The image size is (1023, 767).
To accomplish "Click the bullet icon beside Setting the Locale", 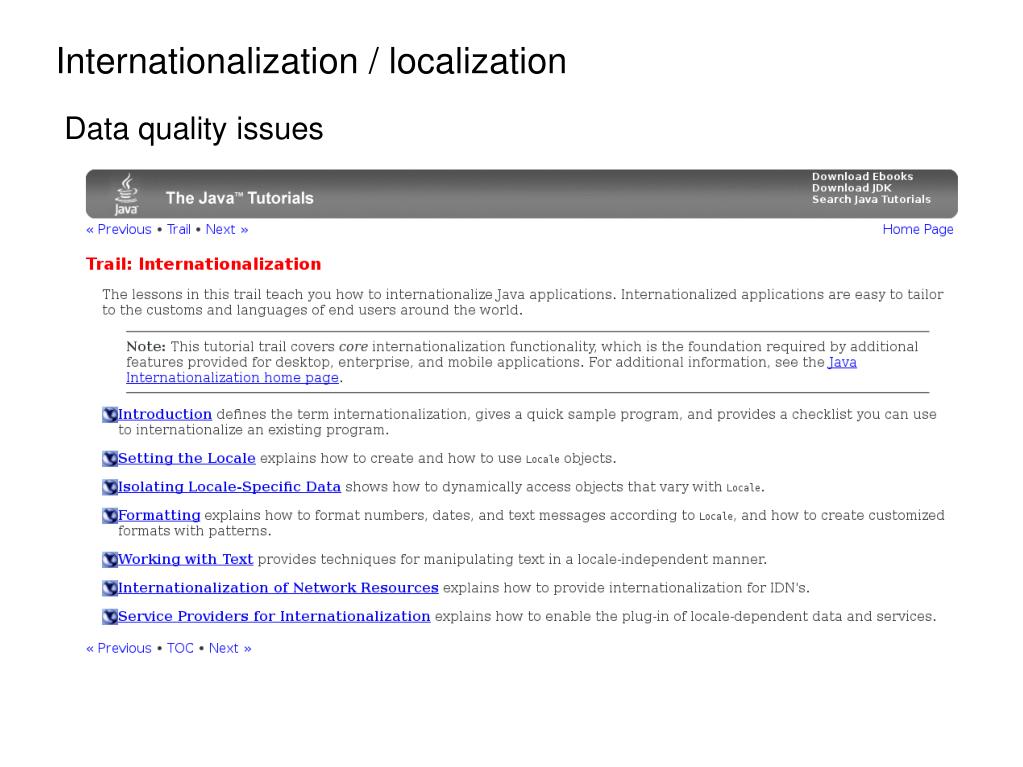I will (110, 459).
